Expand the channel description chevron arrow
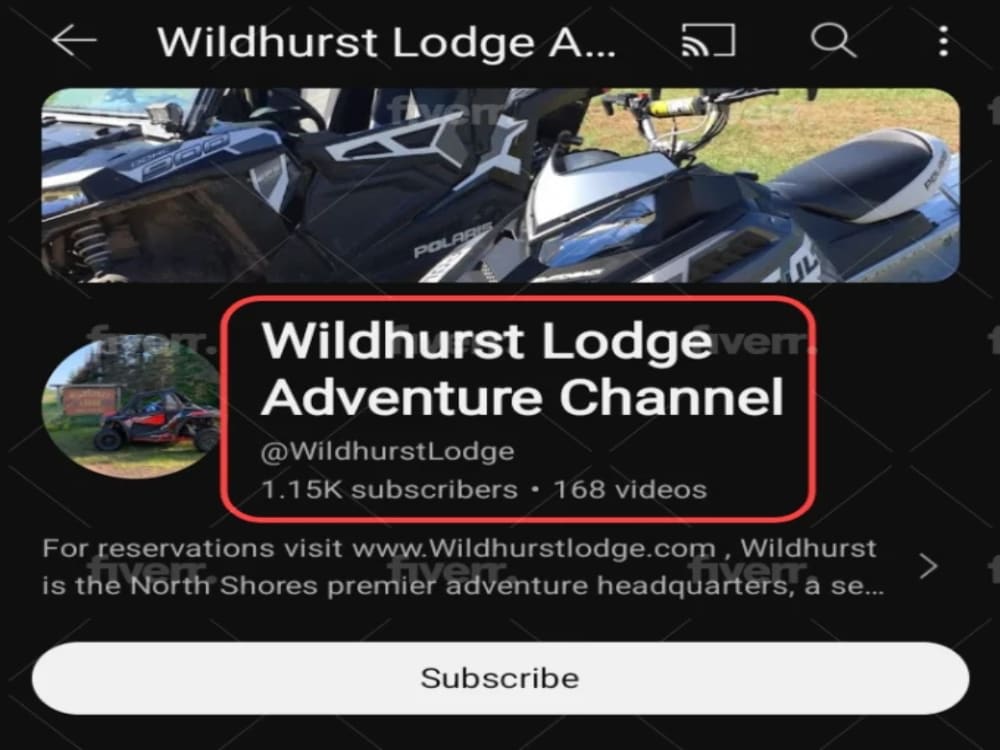This screenshot has height=750, width=1000. (929, 566)
